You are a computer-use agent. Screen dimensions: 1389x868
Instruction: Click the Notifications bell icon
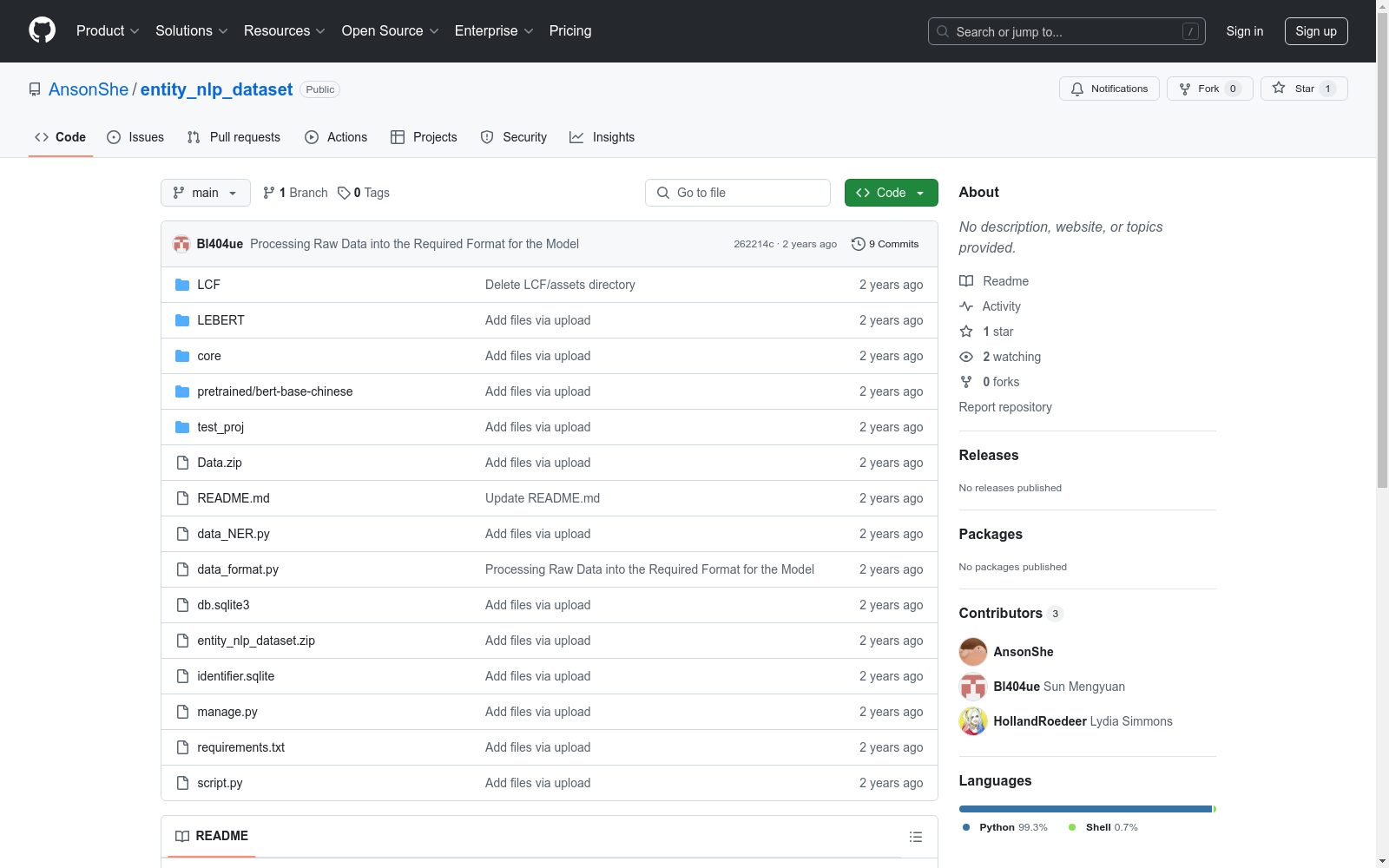coord(1077,89)
